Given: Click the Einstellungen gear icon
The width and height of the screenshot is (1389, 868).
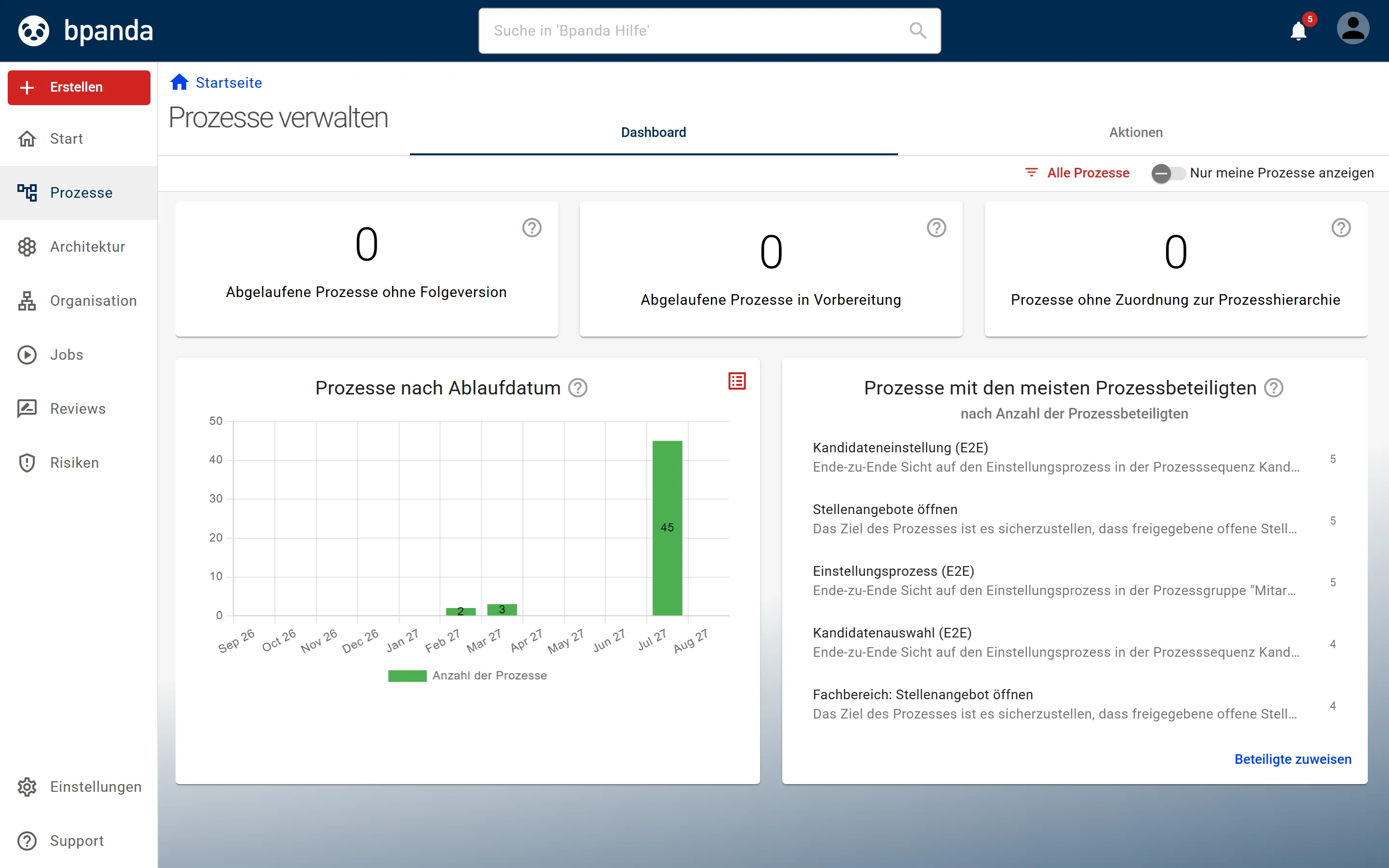Looking at the screenshot, I should (27, 787).
